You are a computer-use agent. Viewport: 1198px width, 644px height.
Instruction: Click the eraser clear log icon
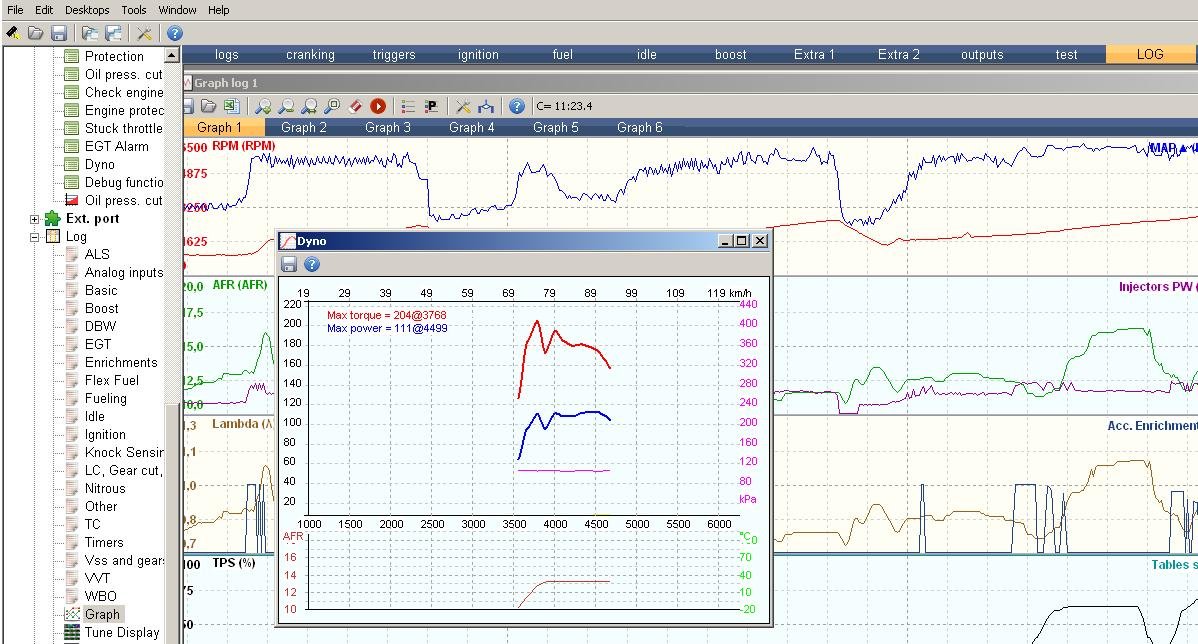[354, 106]
